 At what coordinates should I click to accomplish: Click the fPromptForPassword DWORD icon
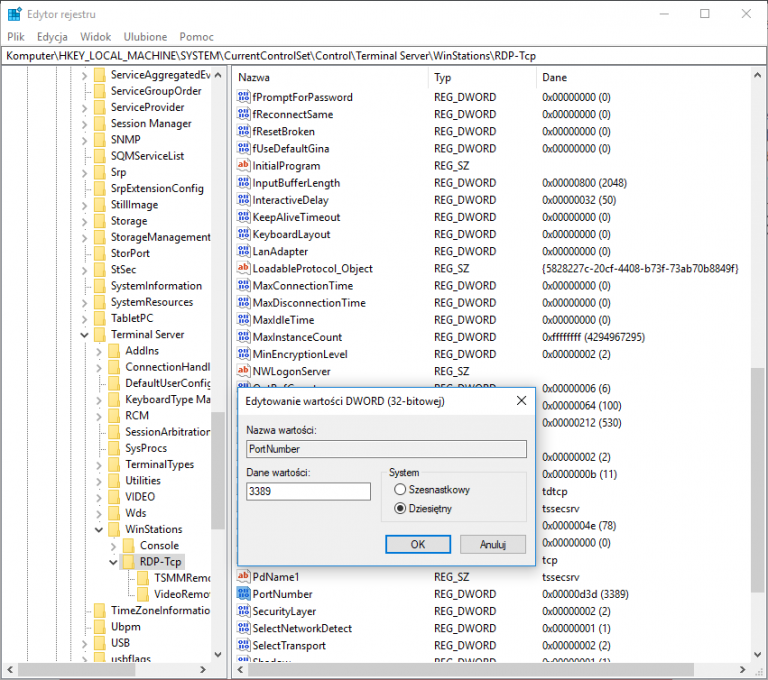(243, 98)
